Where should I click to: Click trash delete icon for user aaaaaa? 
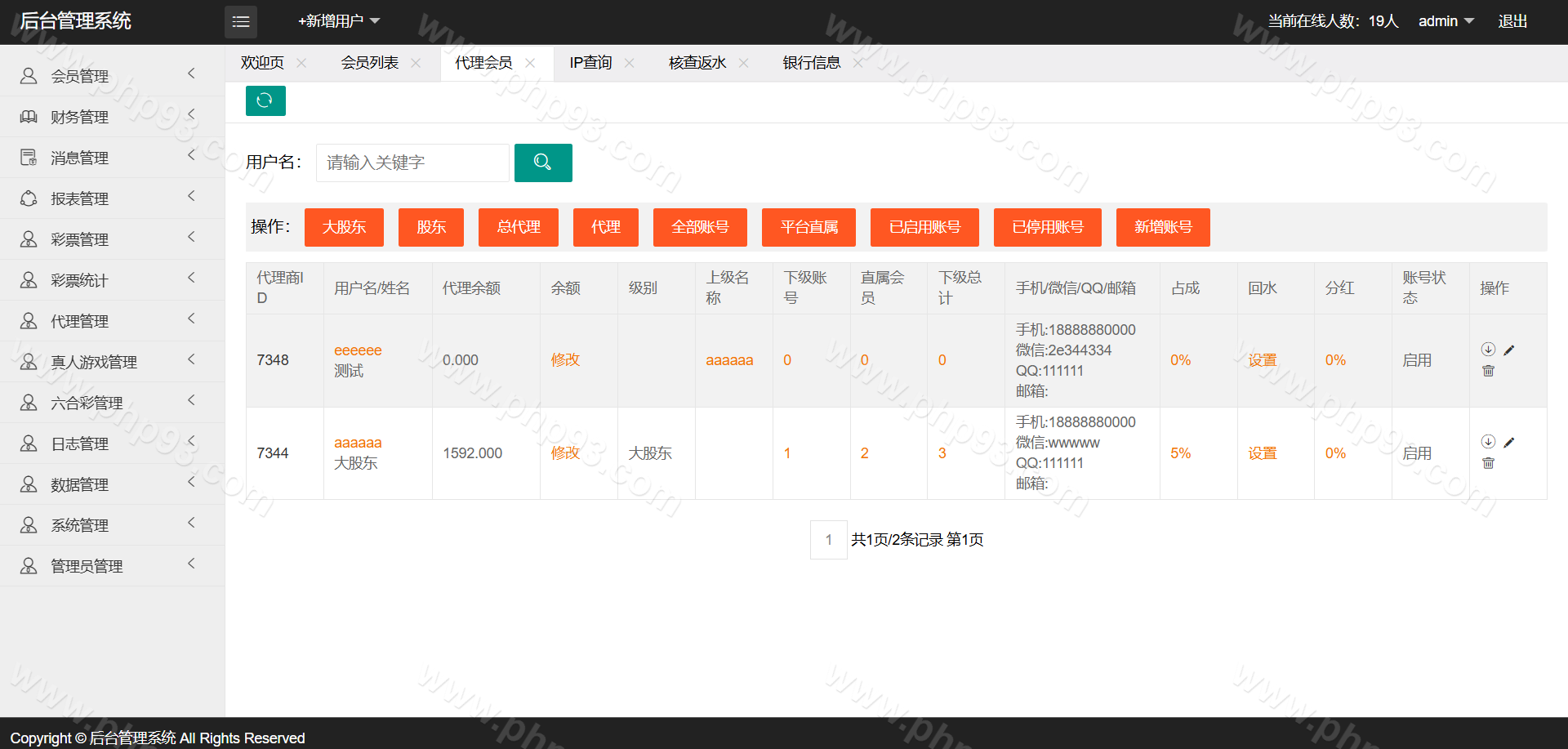1488,463
